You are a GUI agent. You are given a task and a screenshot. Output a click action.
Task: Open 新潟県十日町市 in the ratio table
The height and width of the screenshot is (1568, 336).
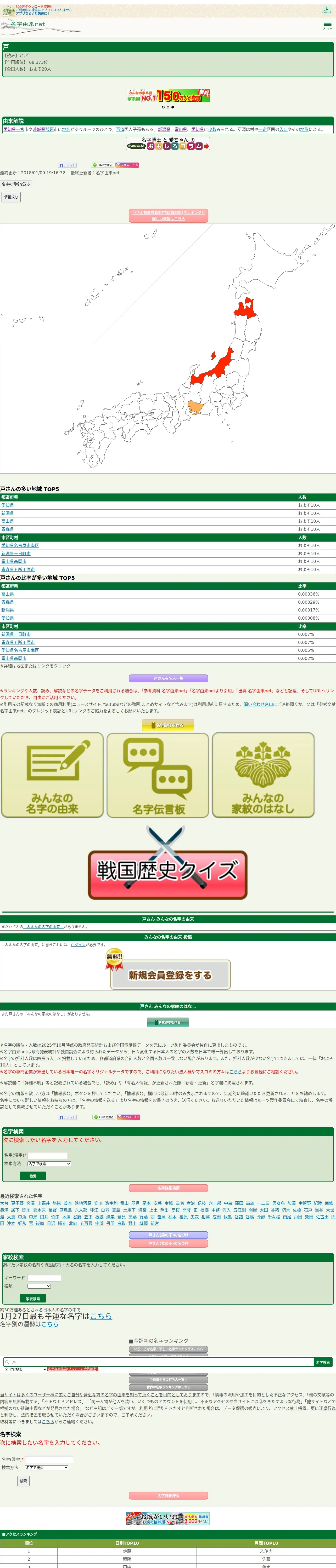click(16, 634)
